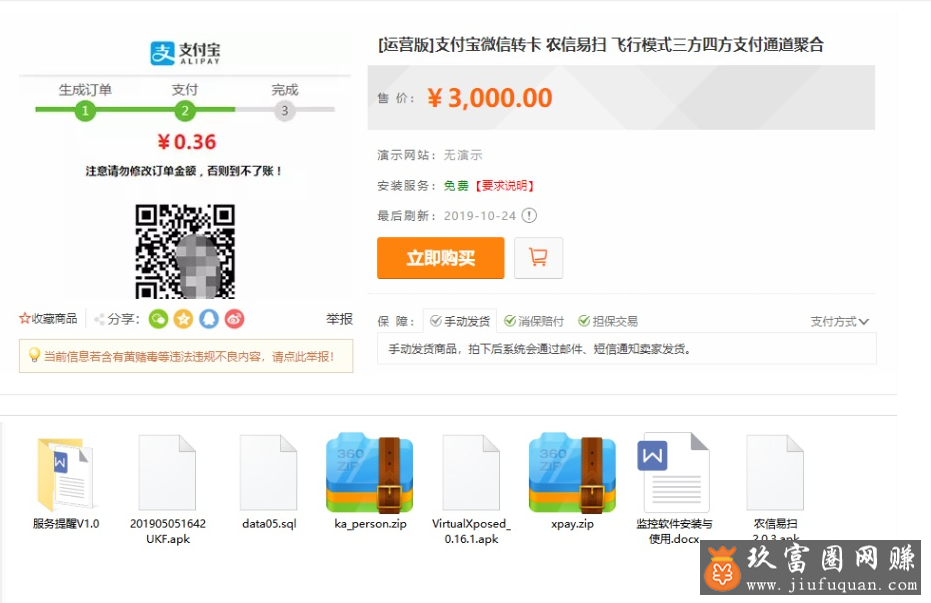
Task: Select the VirtualXposed_0.16.1.apk file icon
Action: point(471,472)
